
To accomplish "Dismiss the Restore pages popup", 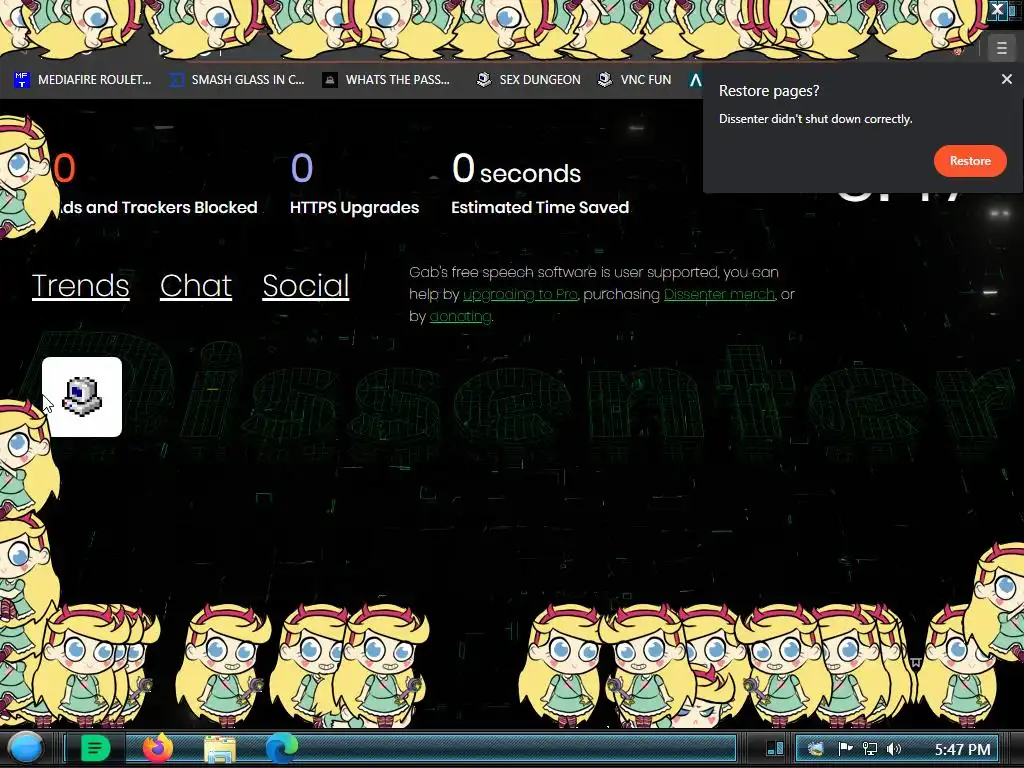I will [x=1006, y=79].
